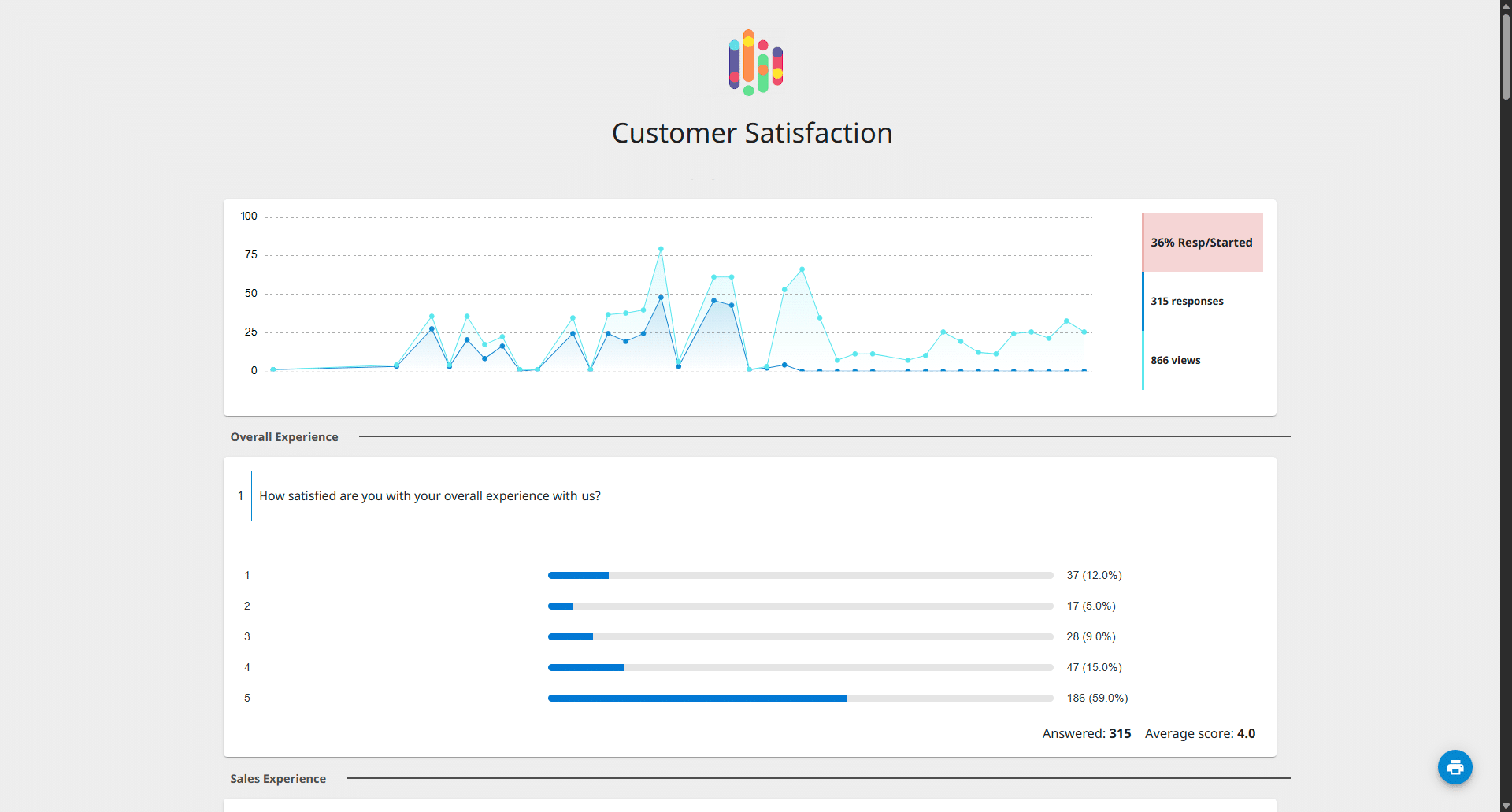Click the scrollbar down arrow
Screen dimensions: 1512x812
coord(1506,806)
